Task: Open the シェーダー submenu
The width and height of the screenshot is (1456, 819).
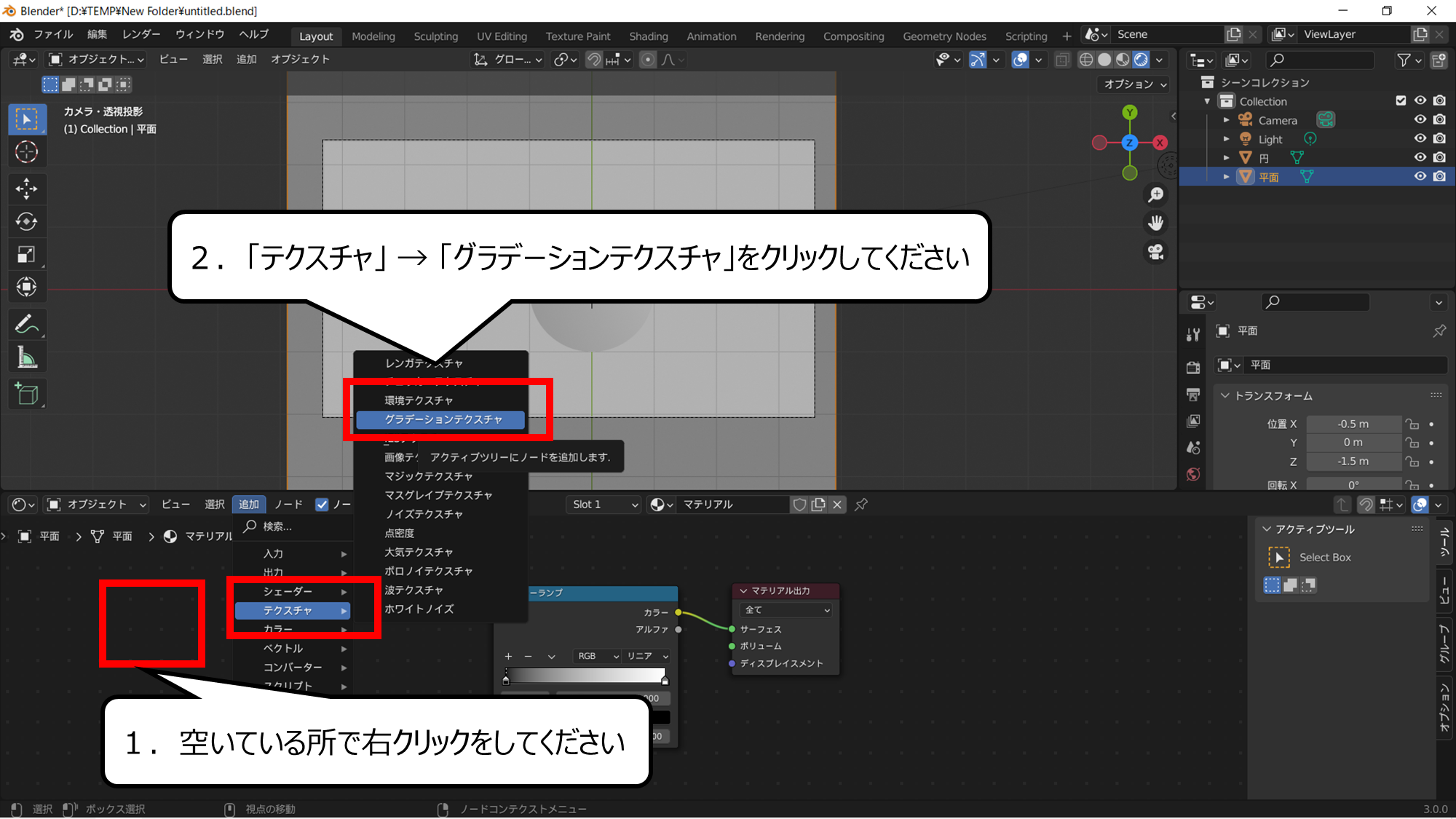Action: [293, 591]
